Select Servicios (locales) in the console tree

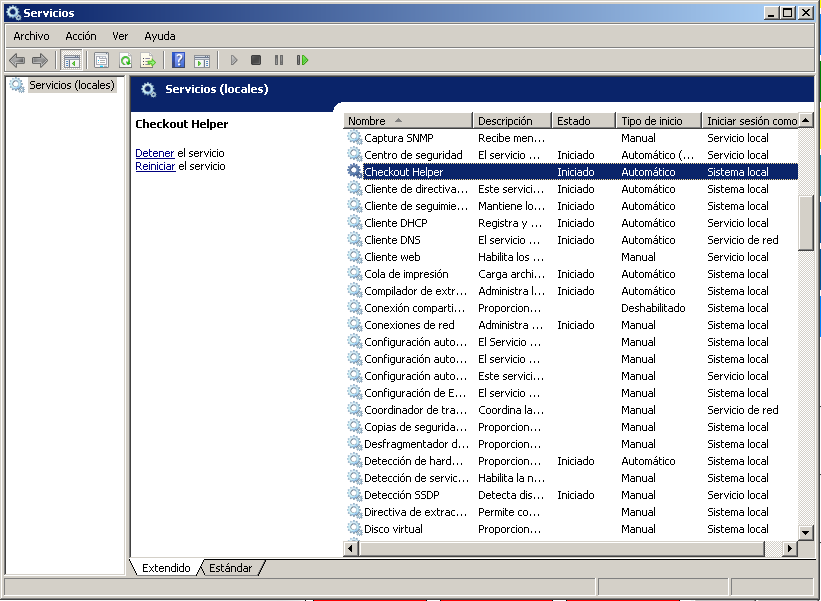70,85
